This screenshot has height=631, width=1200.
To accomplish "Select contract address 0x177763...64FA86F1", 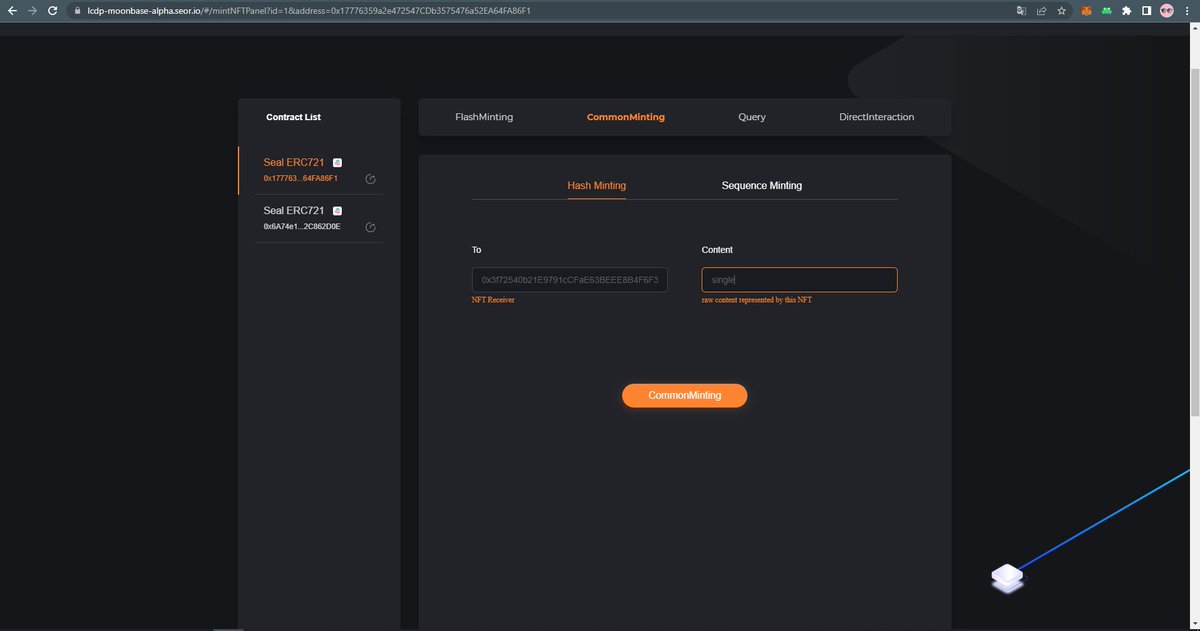I will [301, 178].
